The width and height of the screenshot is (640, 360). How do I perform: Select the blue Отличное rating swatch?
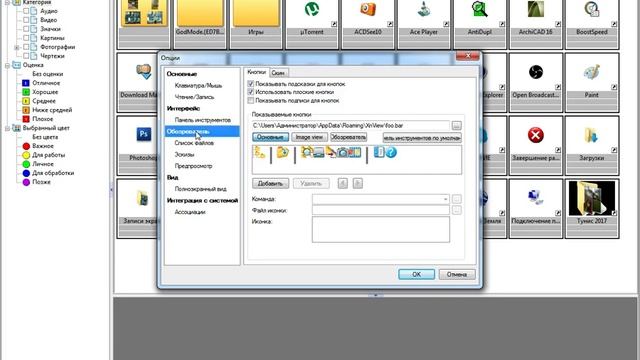coord(26,83)
